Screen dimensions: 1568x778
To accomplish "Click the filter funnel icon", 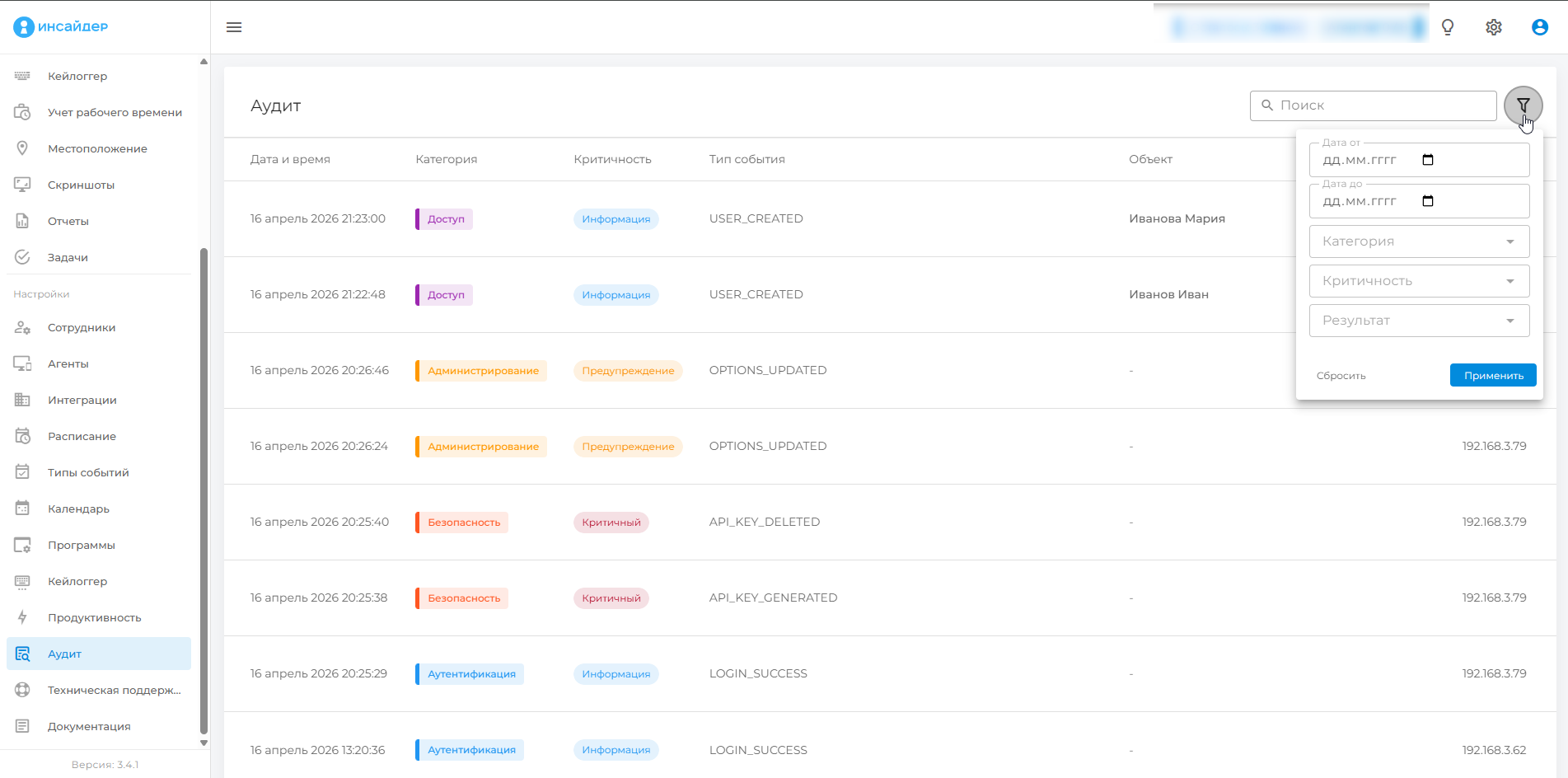I will click(x=1523, y=105).
